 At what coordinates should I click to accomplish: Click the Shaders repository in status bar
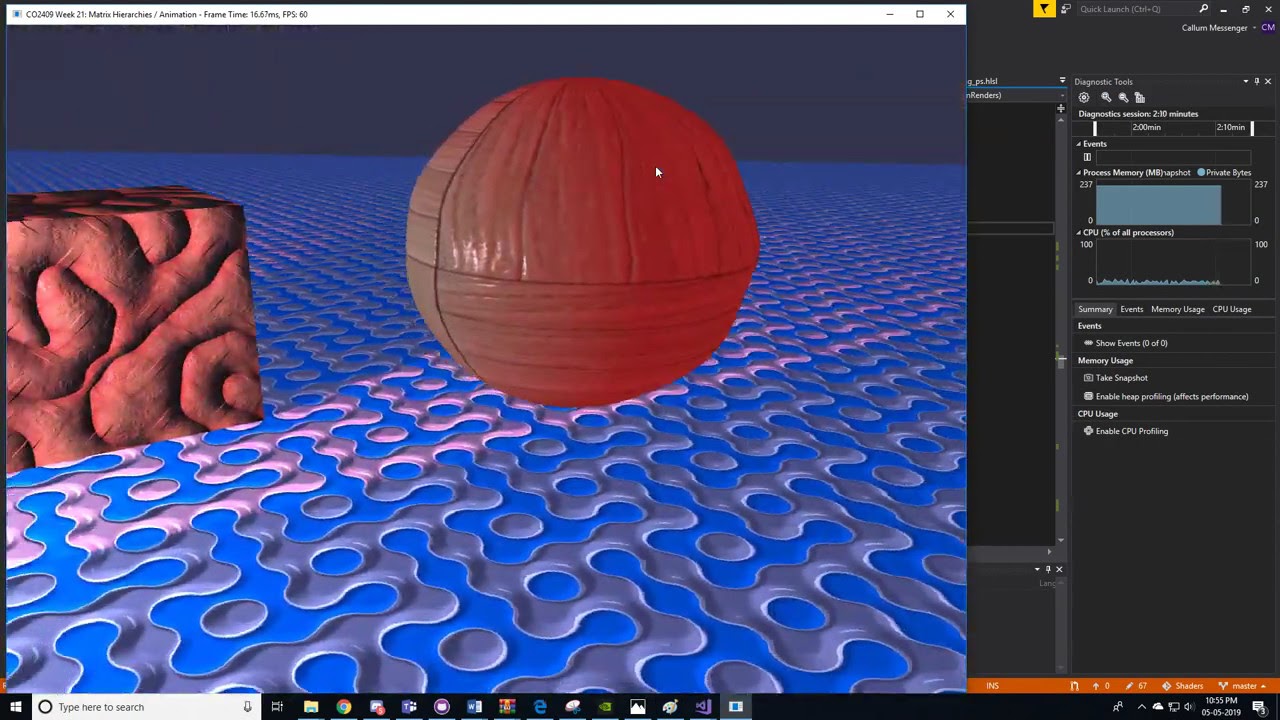click(x=1182, y=686)
